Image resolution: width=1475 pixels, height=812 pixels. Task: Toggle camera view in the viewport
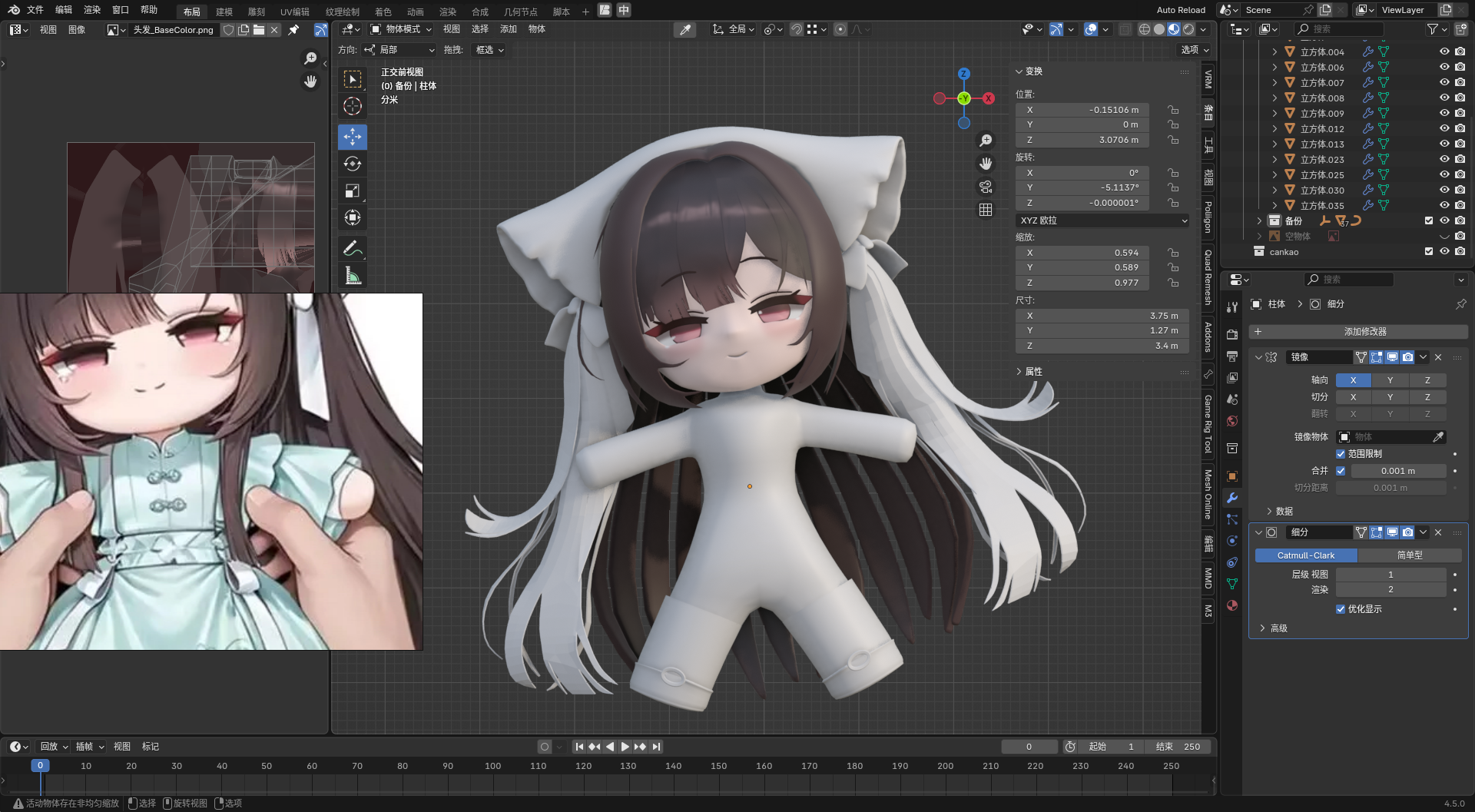[986, 187]
